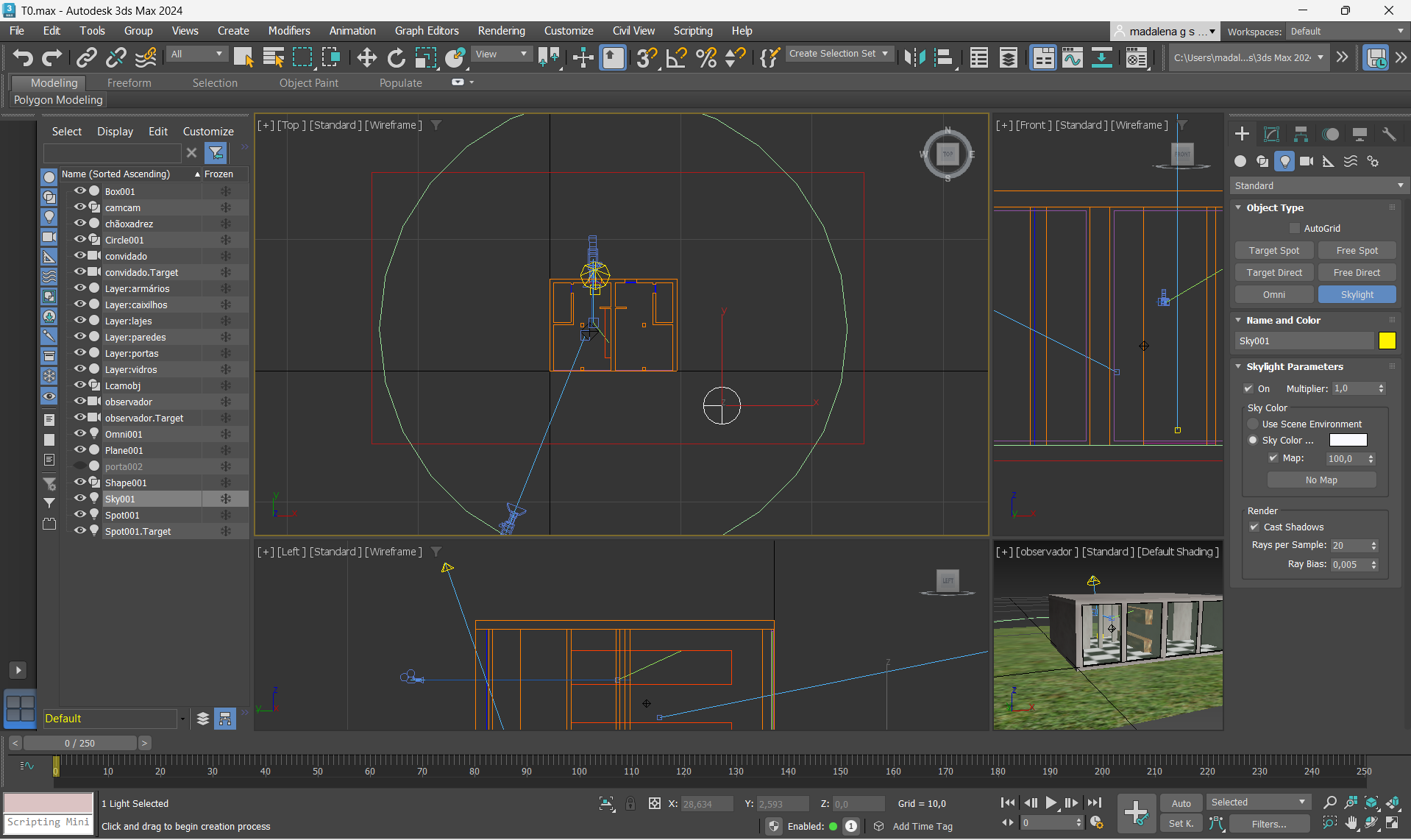This screenshot has height=840, width=1411.
Task: Click the yellow object color swatch
Action: point(1387,341)
